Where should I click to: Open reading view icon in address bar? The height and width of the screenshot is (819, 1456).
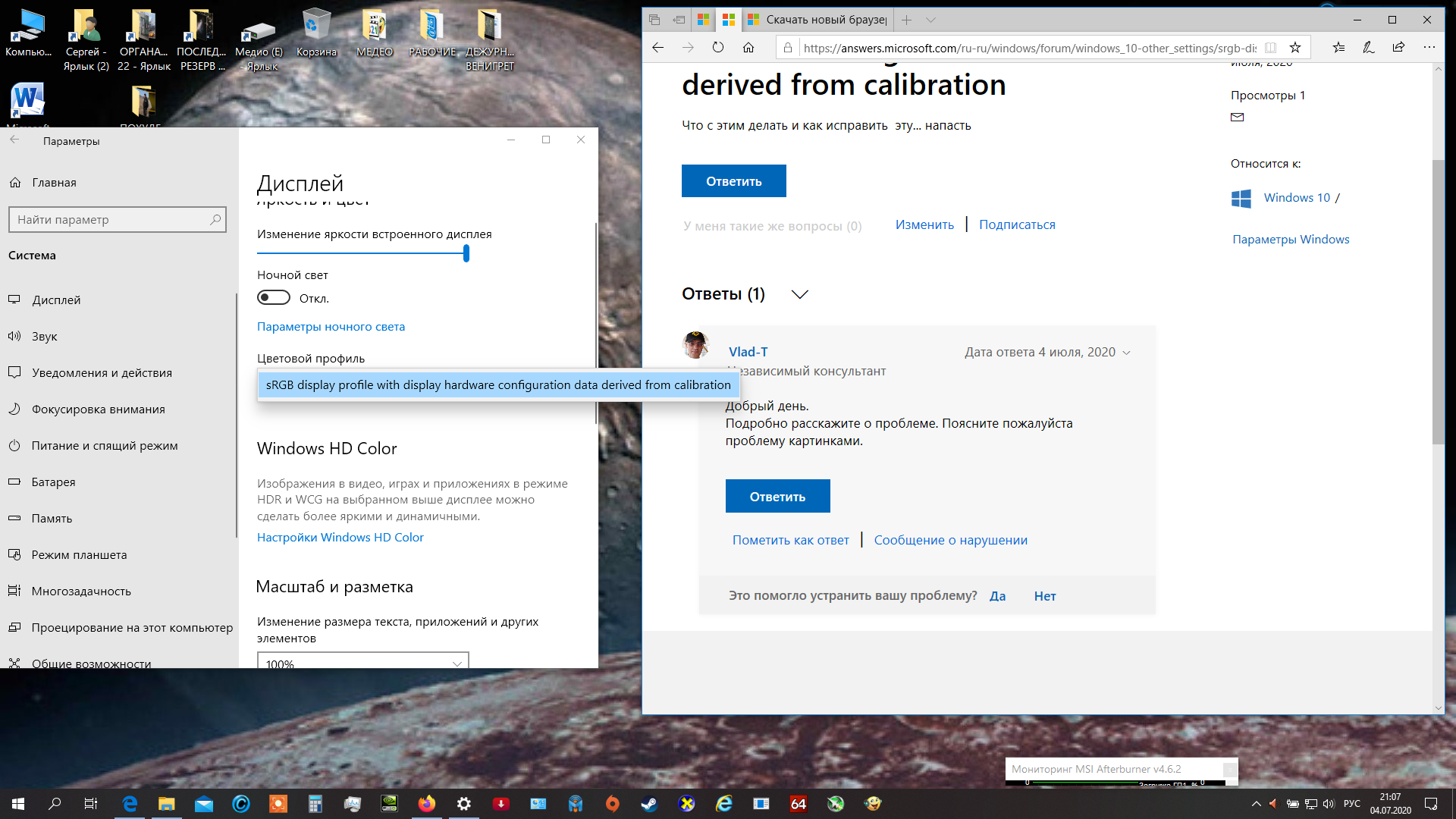1271,48
